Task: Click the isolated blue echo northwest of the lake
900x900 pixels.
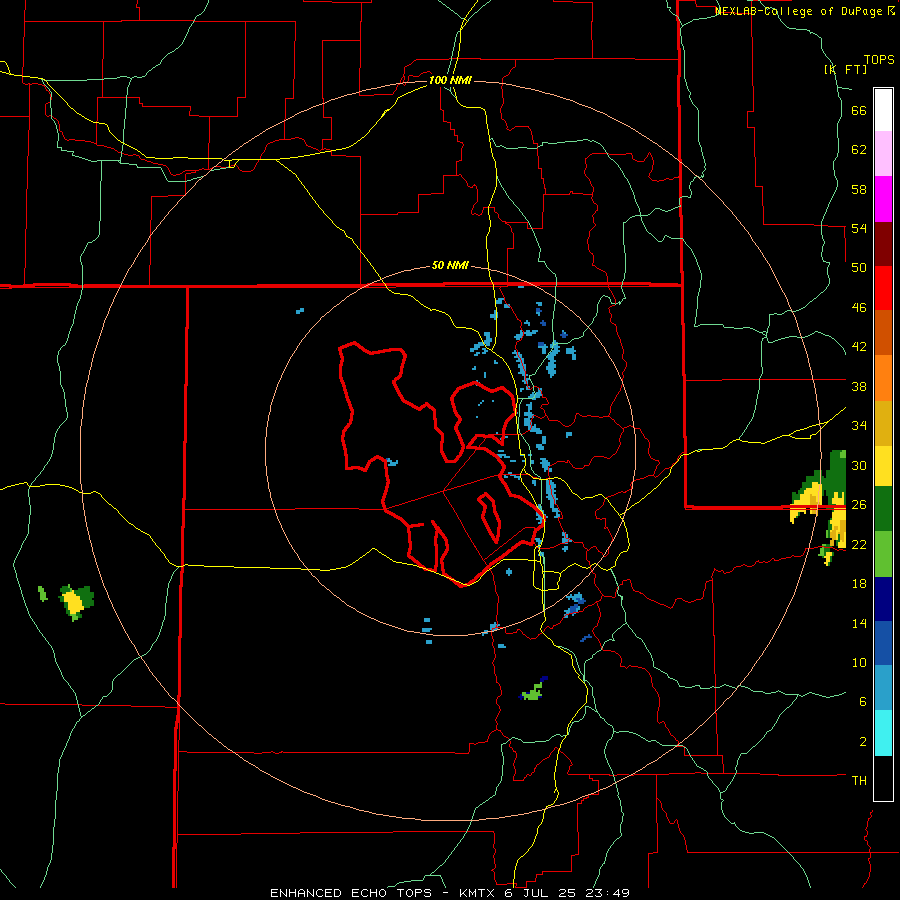Action: point(300,311)
